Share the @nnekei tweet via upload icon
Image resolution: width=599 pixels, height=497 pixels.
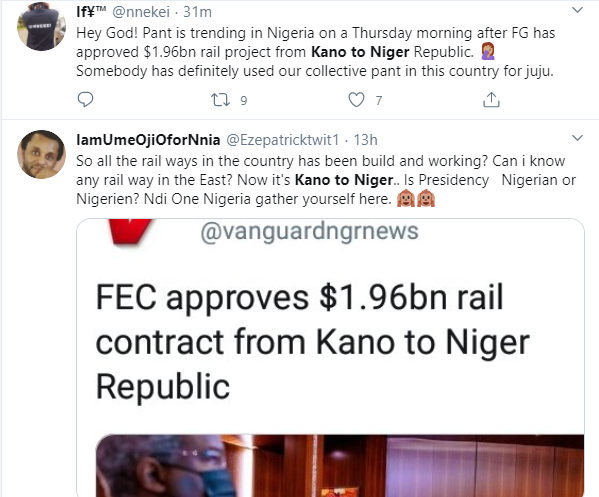(491, 100)
